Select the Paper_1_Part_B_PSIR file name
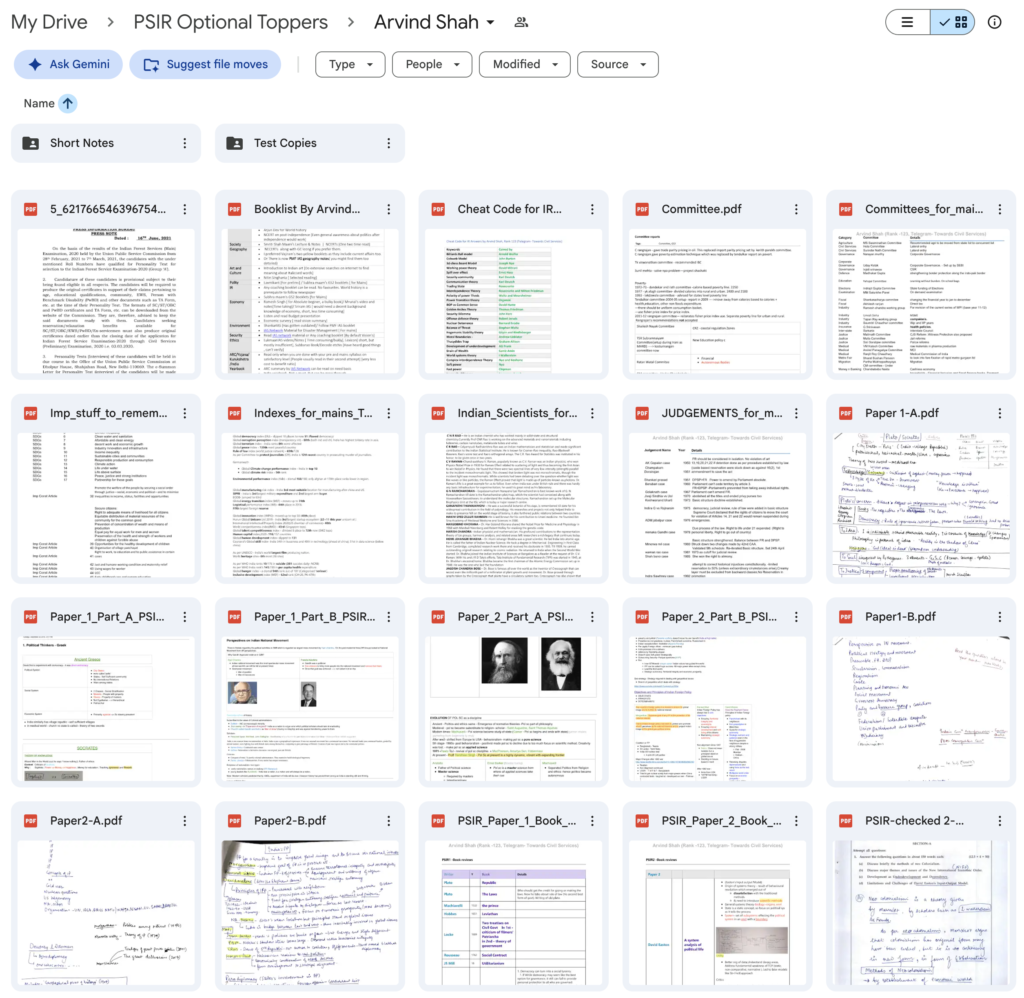The width and height of the screenshot is (1024, 998). click(x=315, y=617)
